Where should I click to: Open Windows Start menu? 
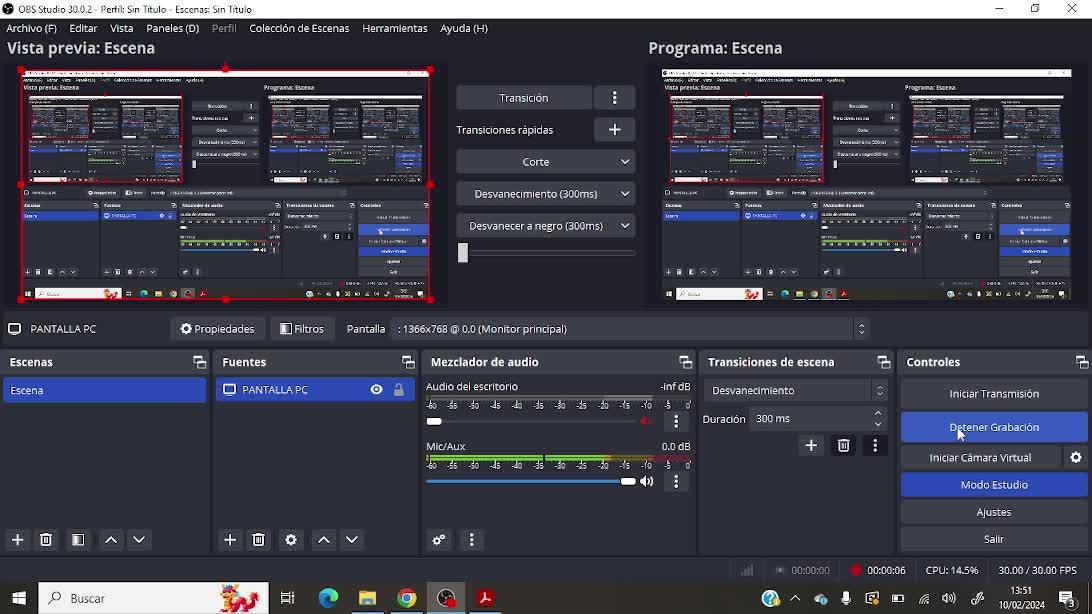click(x=19, y=598)
